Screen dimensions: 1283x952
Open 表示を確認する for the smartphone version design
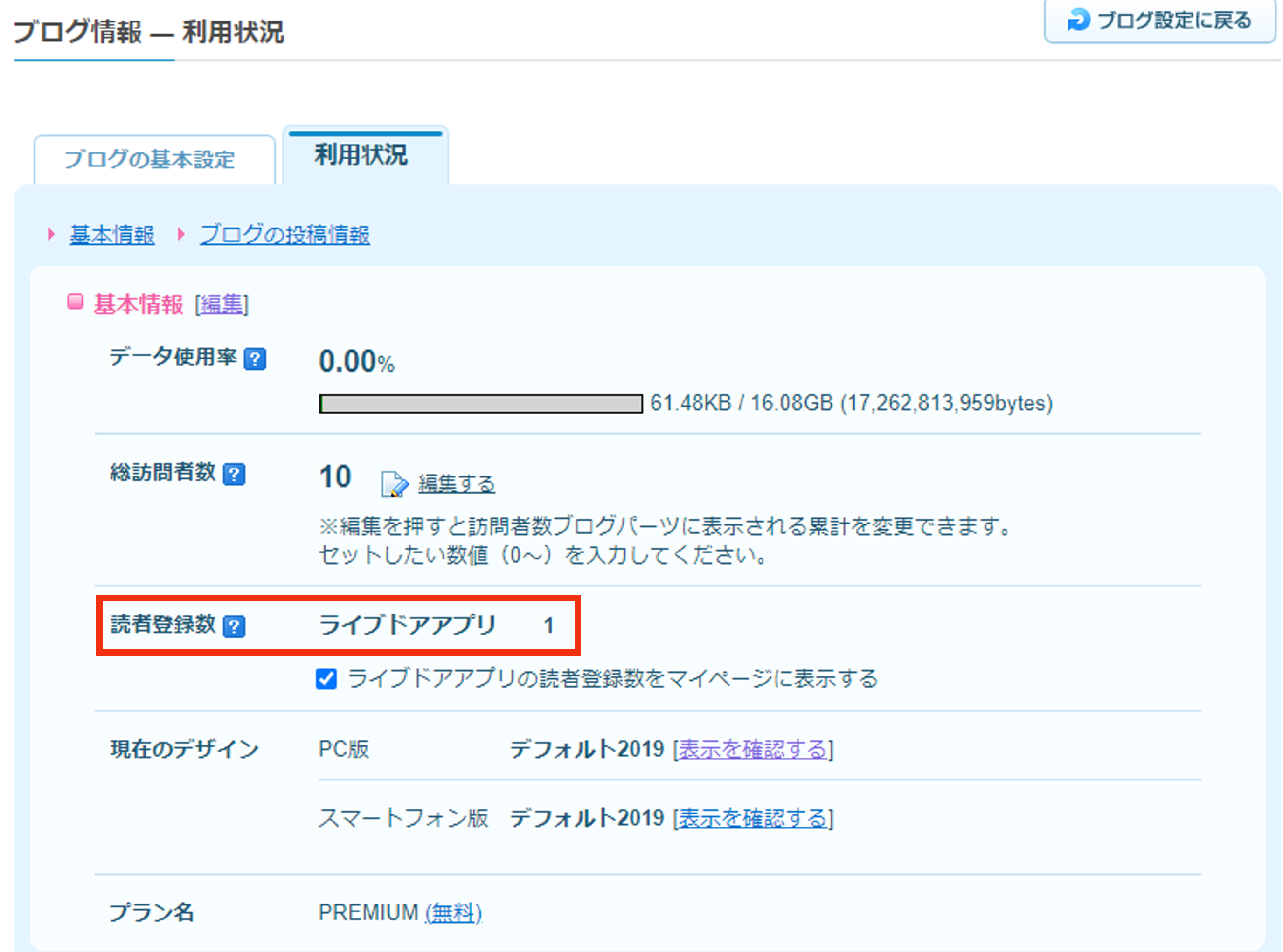tap(753, 818)
